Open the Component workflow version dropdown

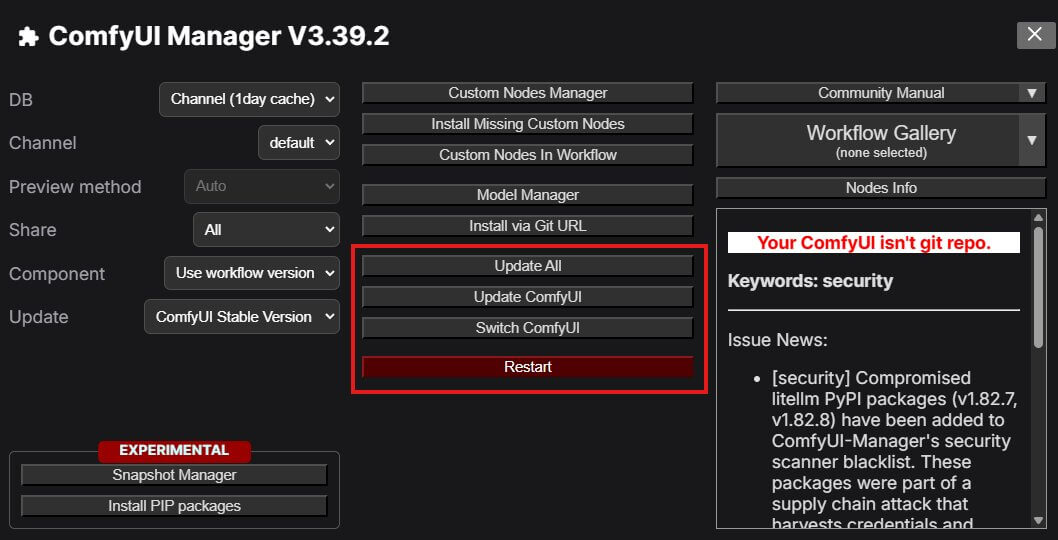click(252, 273)
